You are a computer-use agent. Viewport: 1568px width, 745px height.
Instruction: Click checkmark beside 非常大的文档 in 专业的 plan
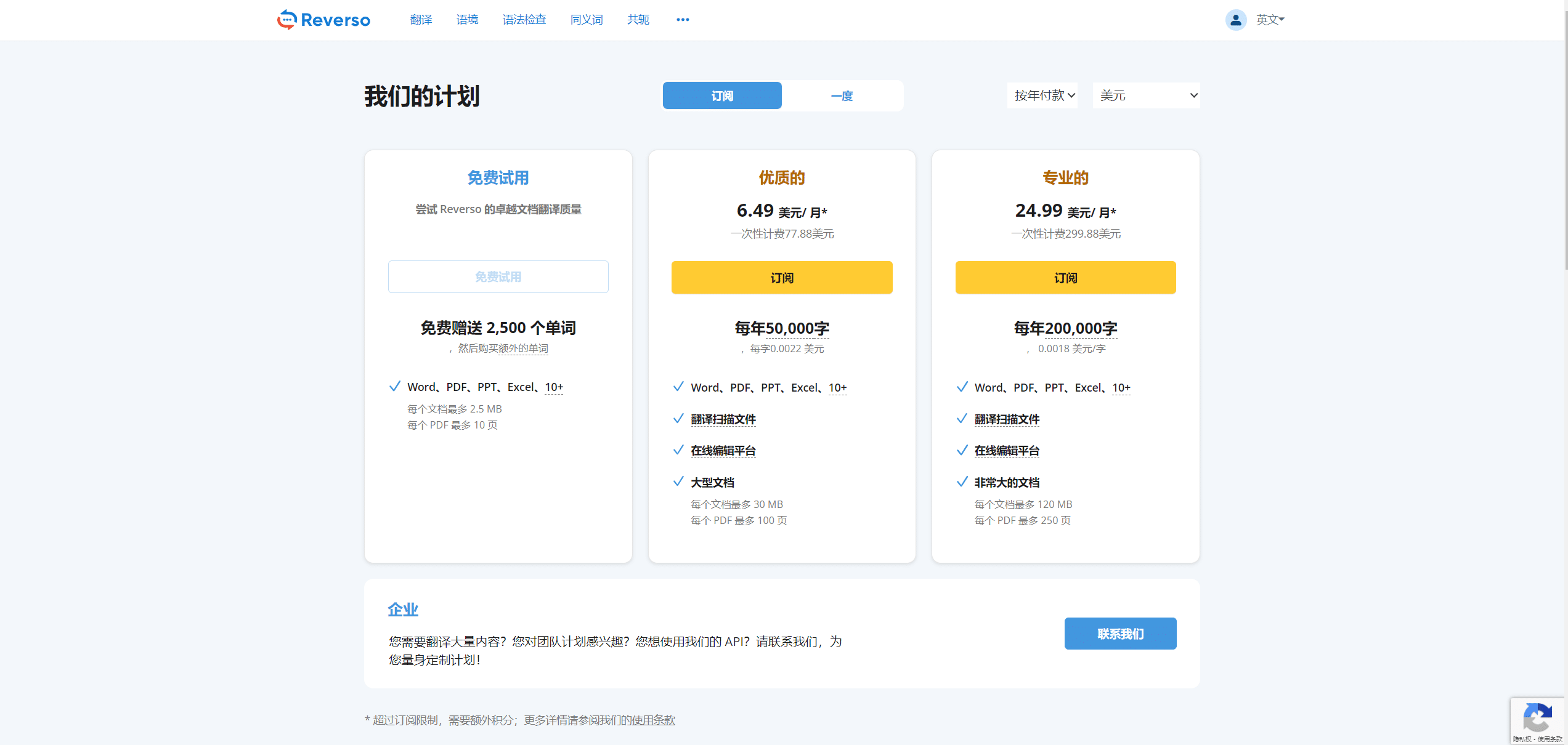[962, 482]
